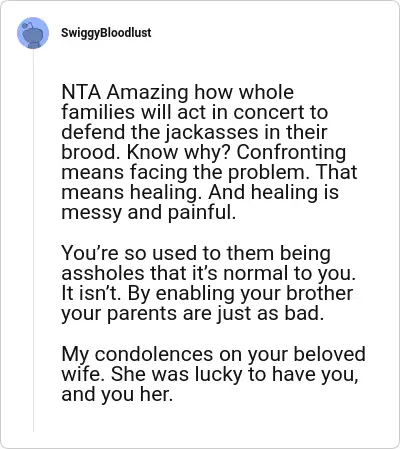Click the word "jackasses" in the comment
Screen dimensions: 400x449
click(212, 132)
